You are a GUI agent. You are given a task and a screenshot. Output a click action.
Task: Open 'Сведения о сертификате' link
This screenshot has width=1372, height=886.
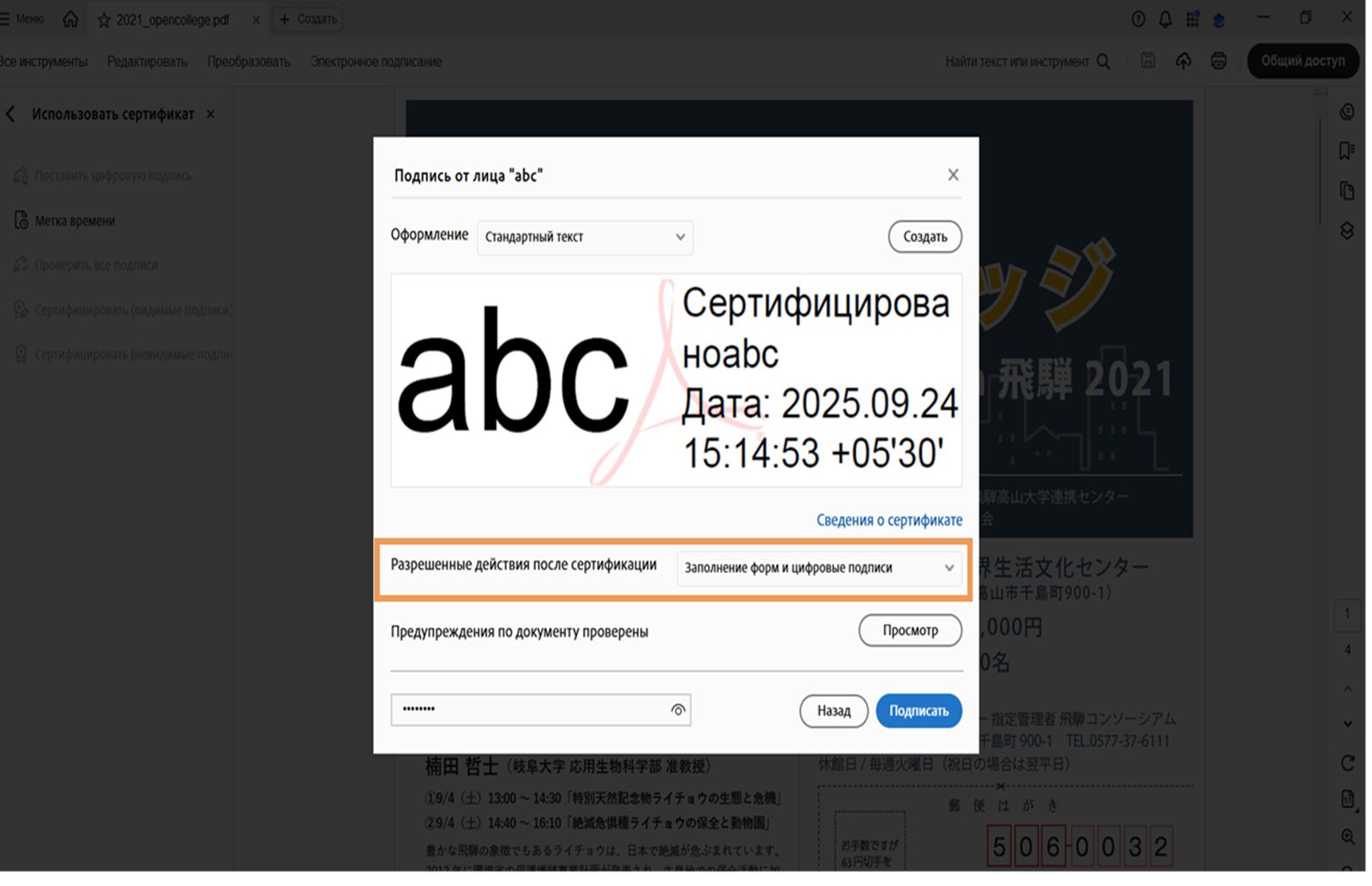tap(888, 520)
